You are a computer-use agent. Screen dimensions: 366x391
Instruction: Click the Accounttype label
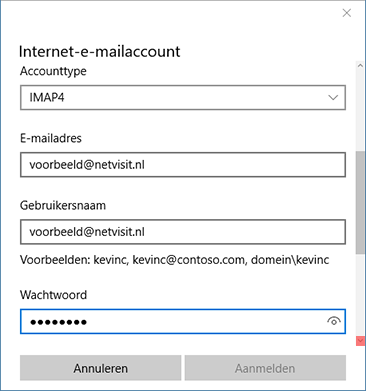coord(53,71)
